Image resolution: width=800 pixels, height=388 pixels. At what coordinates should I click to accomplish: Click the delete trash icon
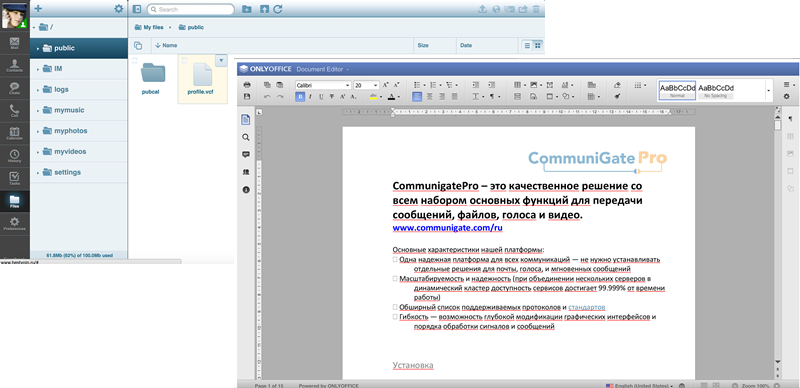coord(536,9)
